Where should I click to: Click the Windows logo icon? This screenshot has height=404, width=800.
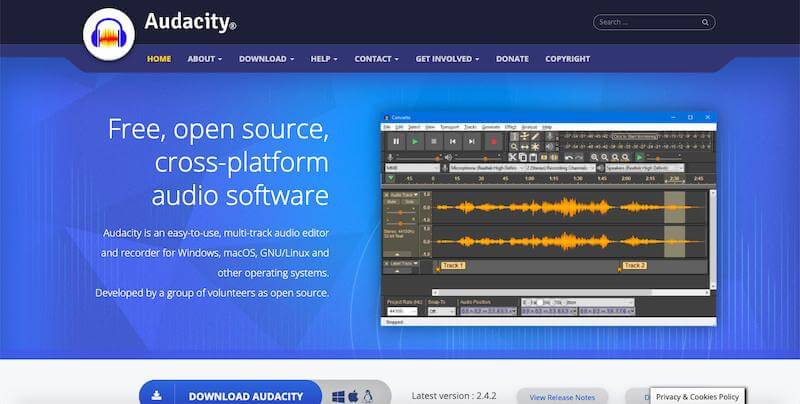pyautogui.click(x=338, y=396)
